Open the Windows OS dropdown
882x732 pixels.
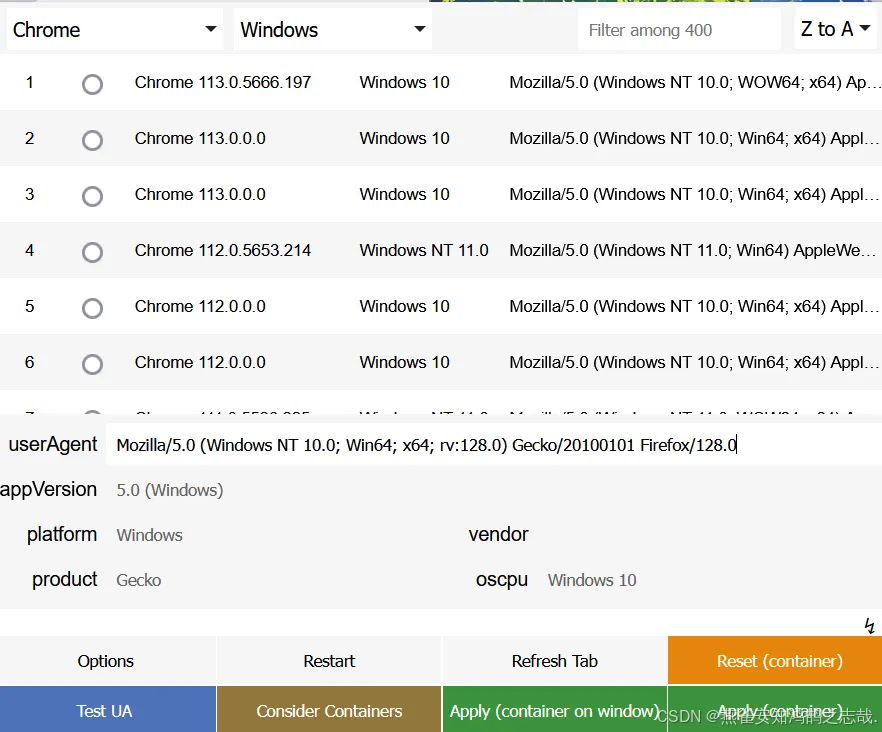point(332,29)
